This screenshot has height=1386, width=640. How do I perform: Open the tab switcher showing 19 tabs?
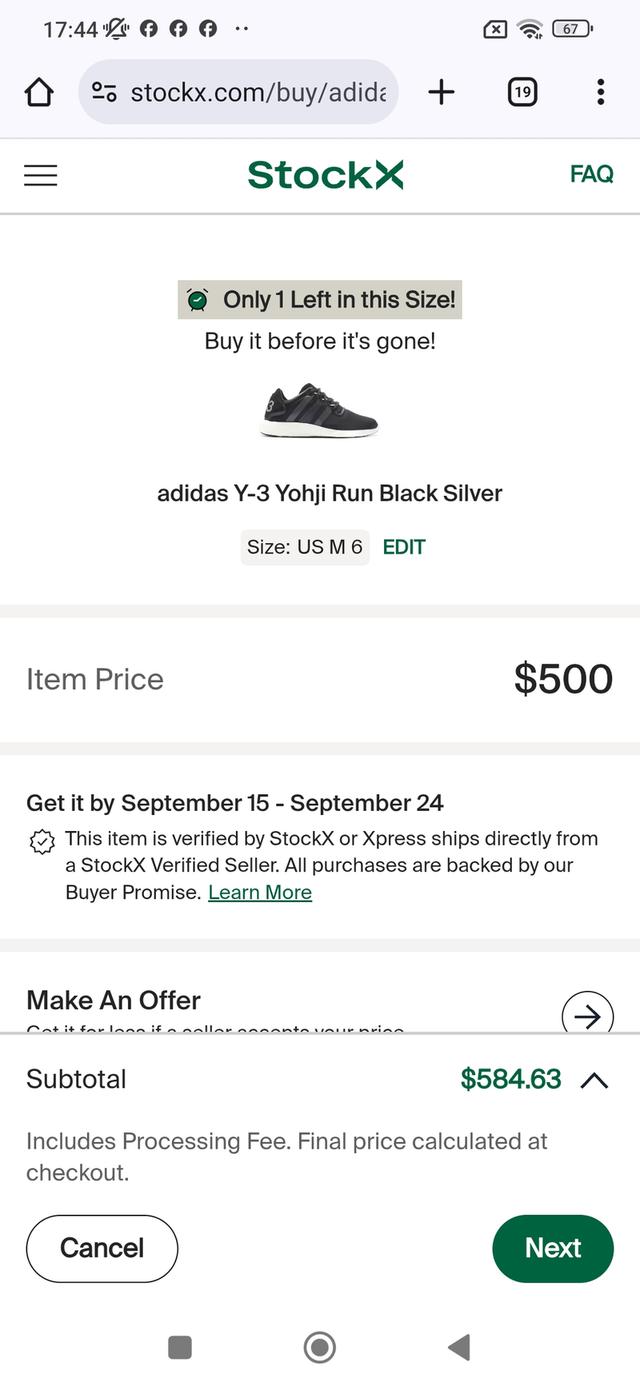(x=522, y=93)
